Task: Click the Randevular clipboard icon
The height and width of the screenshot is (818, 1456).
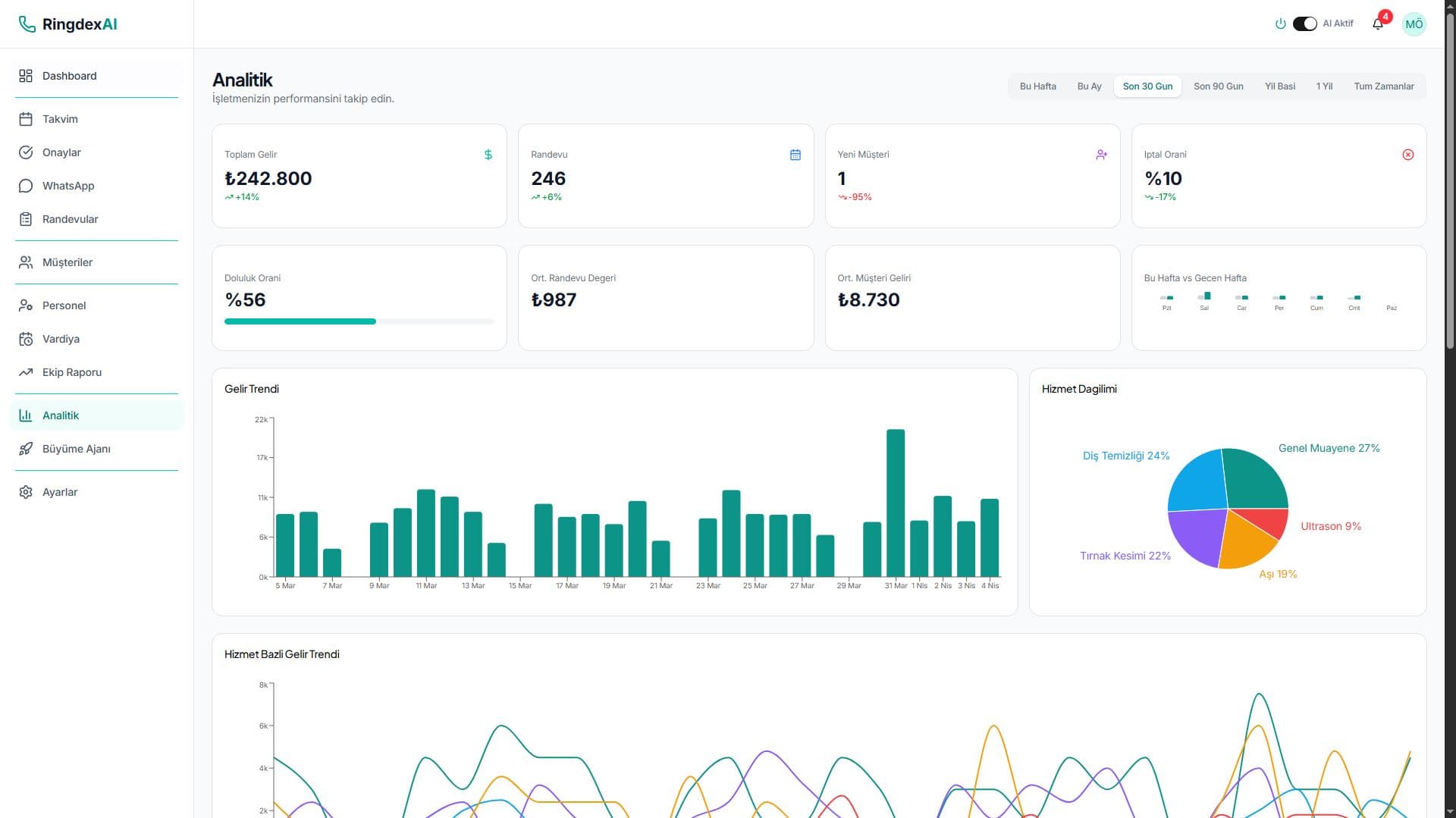Action: pyautogui.click(x=26, y=219)
